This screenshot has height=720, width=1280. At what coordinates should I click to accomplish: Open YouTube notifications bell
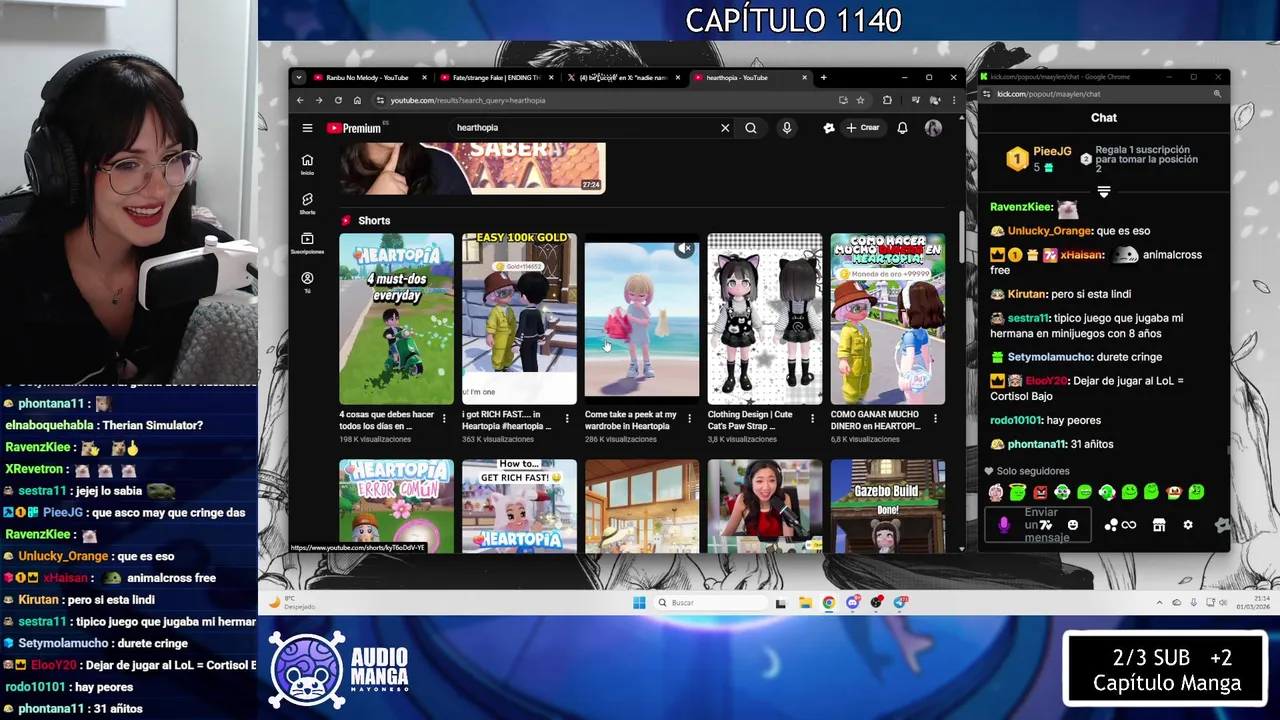click(x=902, y=128)
